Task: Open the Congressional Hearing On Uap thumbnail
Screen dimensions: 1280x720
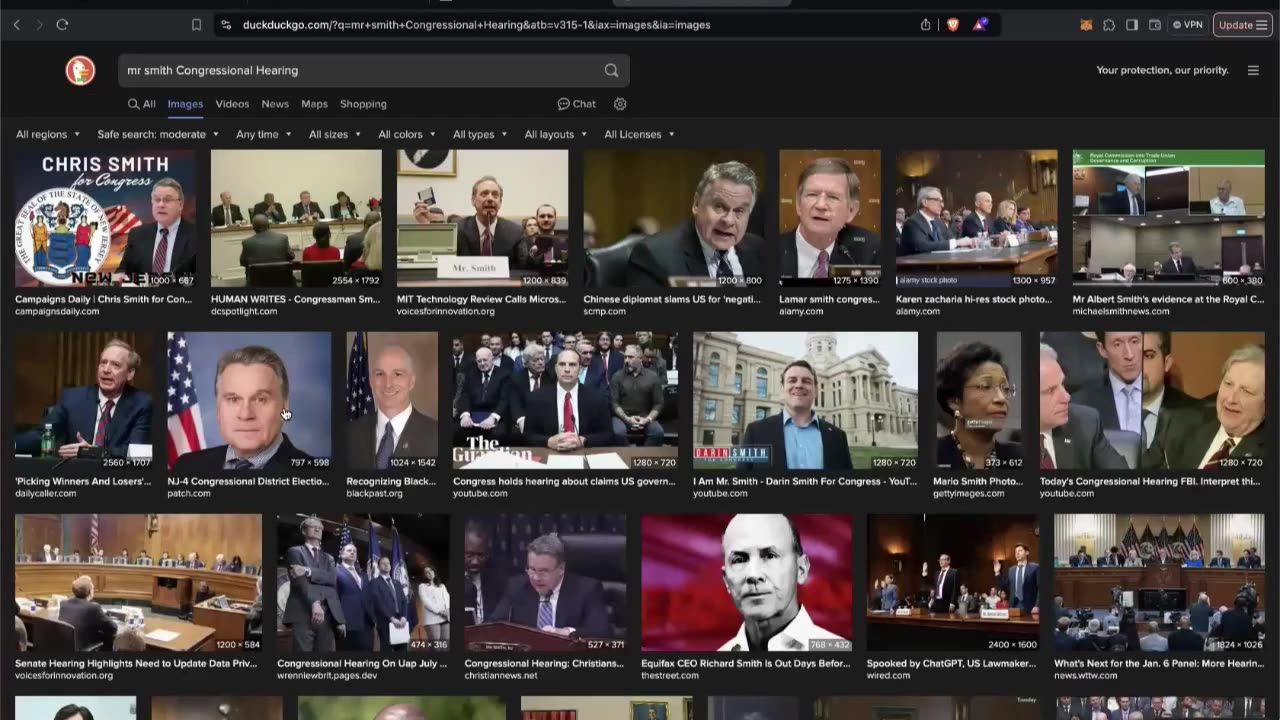Action: (x=363, y=583)
